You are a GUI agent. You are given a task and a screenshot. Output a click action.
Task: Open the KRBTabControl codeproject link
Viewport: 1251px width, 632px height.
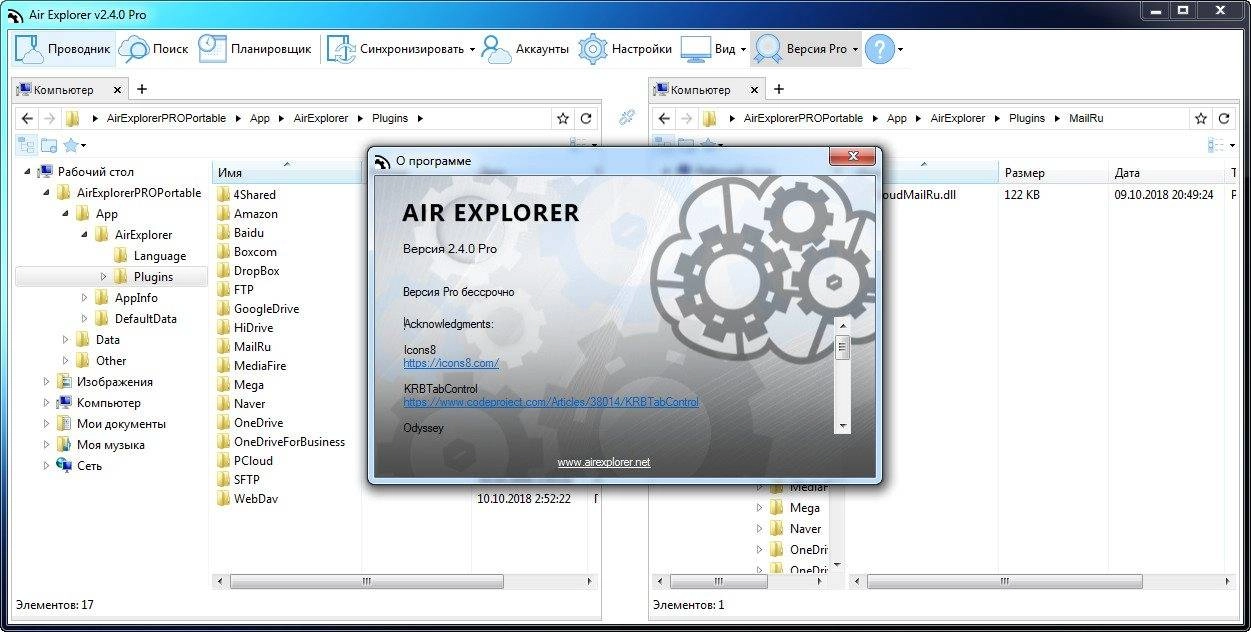tap(551, 402)
